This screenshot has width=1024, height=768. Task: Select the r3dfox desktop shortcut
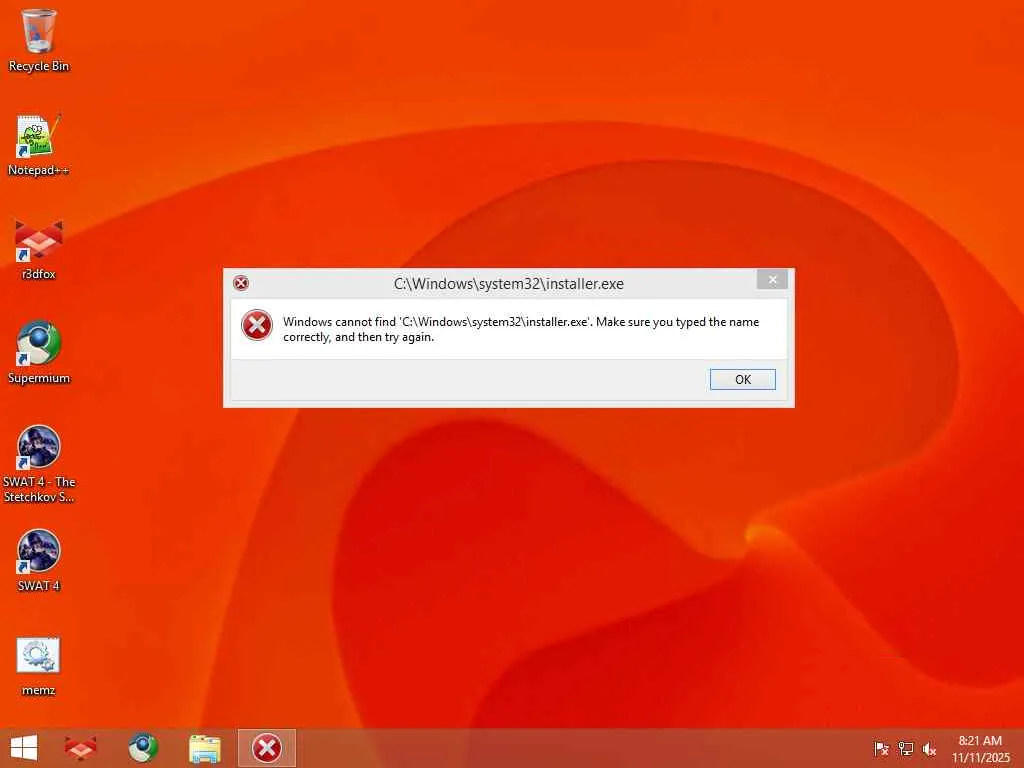tap(39, 249)
